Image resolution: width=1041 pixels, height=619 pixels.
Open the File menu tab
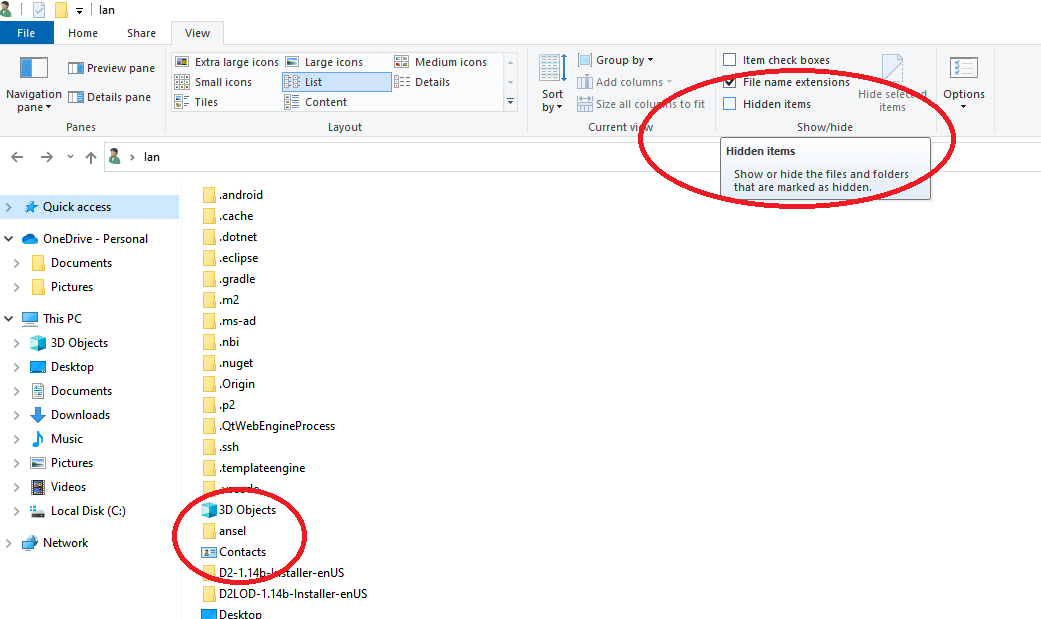26,33
